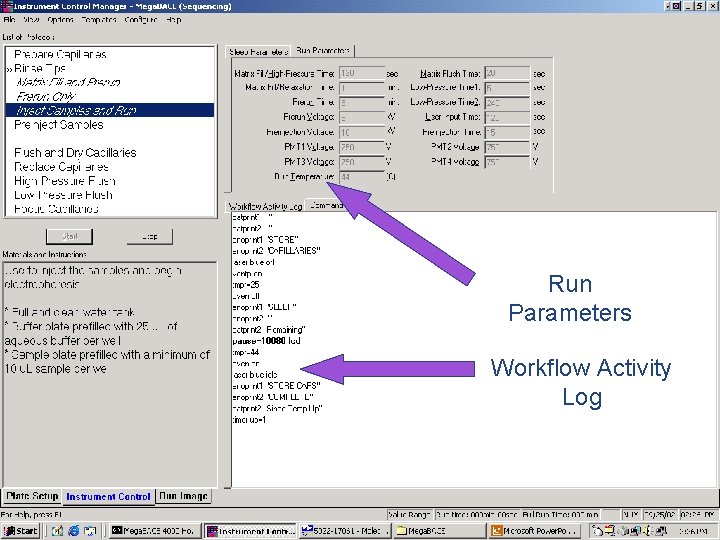This screenshot has width=720, height=540.
Task: Switch to the 5032-17051 taskbar window
Action: 345,531
